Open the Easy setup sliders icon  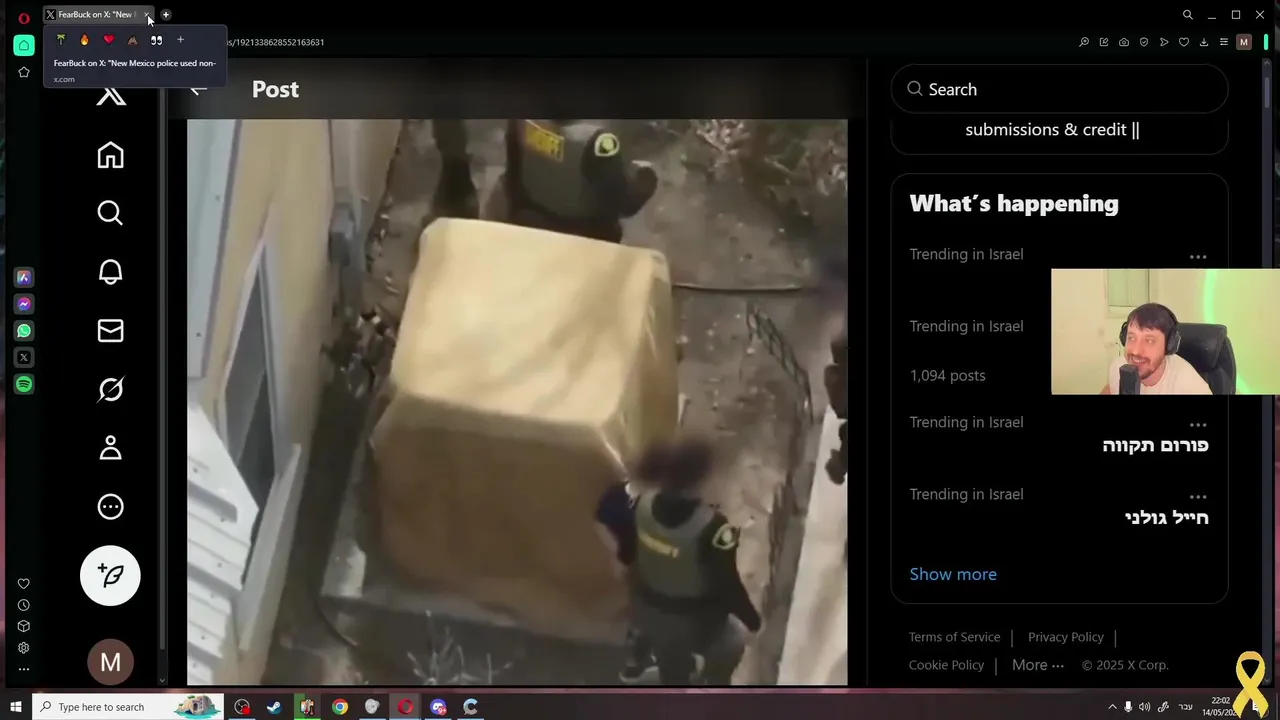(1223, 42)
